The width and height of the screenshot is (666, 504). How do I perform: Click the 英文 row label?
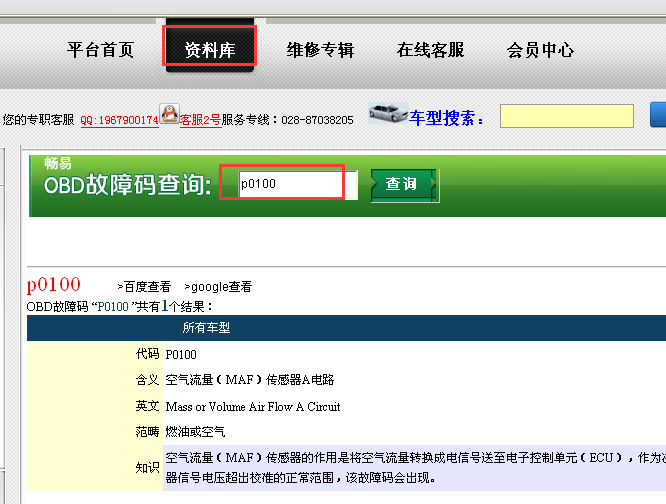147,406
